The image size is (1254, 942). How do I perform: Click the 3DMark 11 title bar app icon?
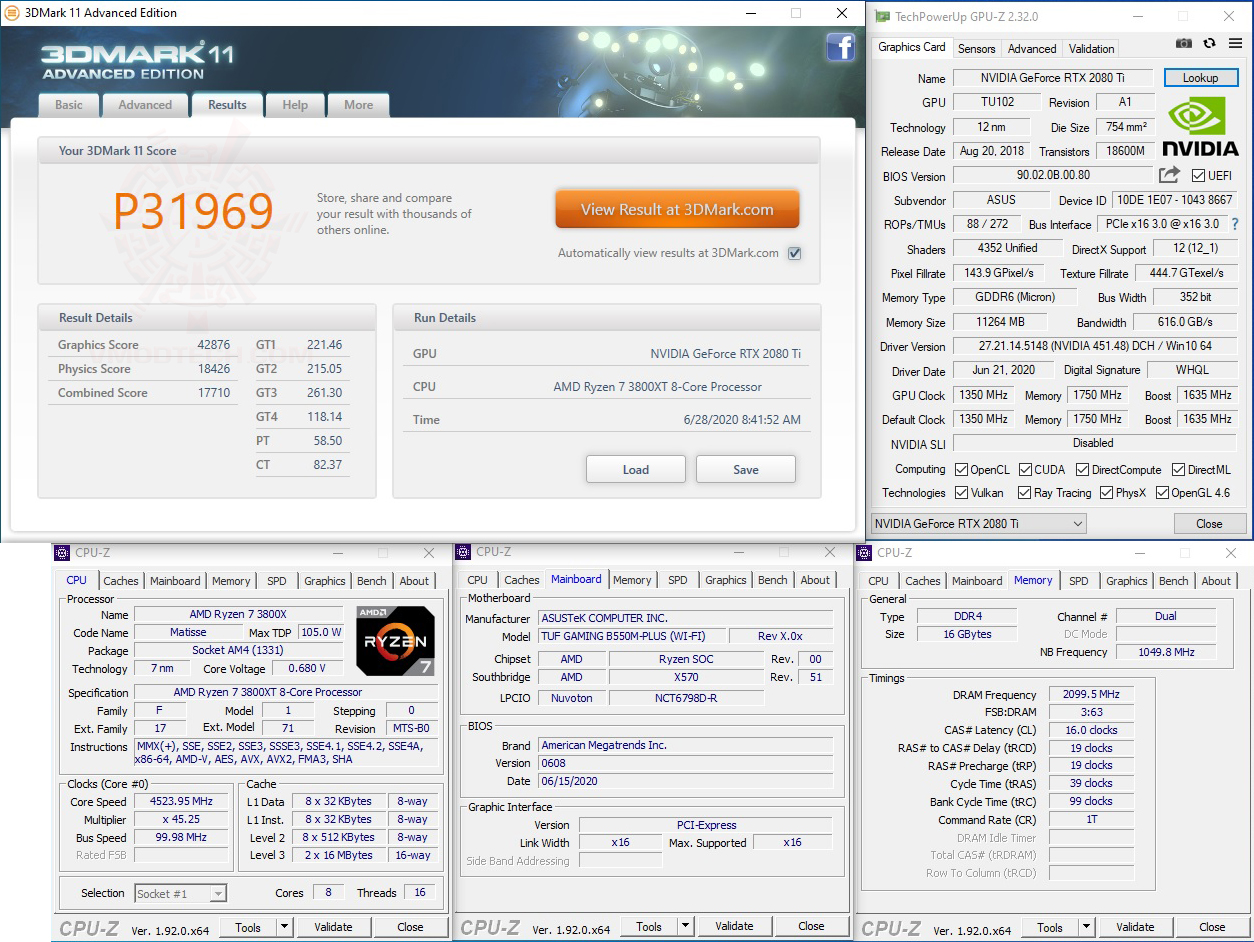click(12, 13)
